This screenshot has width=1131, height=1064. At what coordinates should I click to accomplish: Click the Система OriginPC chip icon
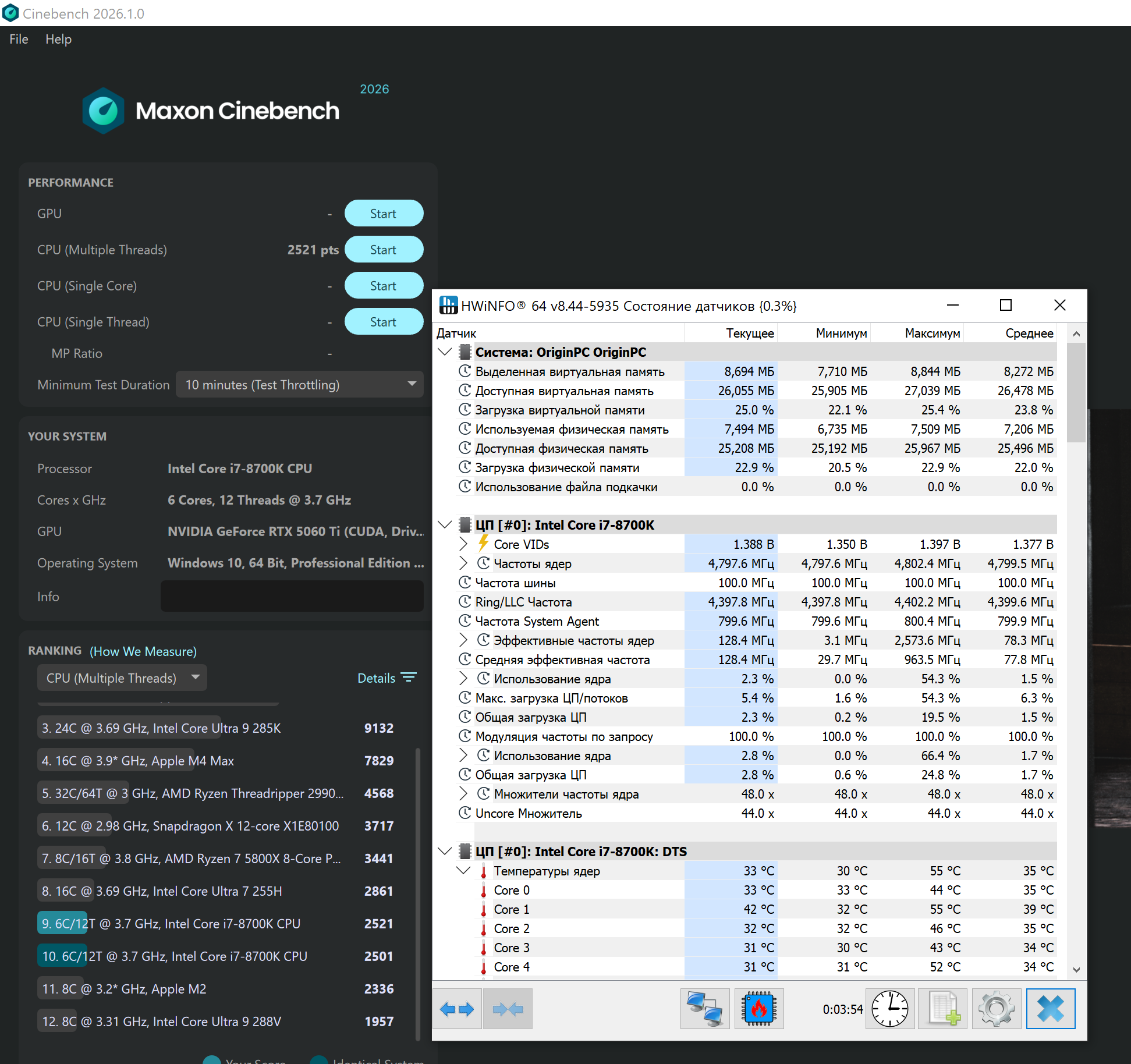[x=465, y=352]
